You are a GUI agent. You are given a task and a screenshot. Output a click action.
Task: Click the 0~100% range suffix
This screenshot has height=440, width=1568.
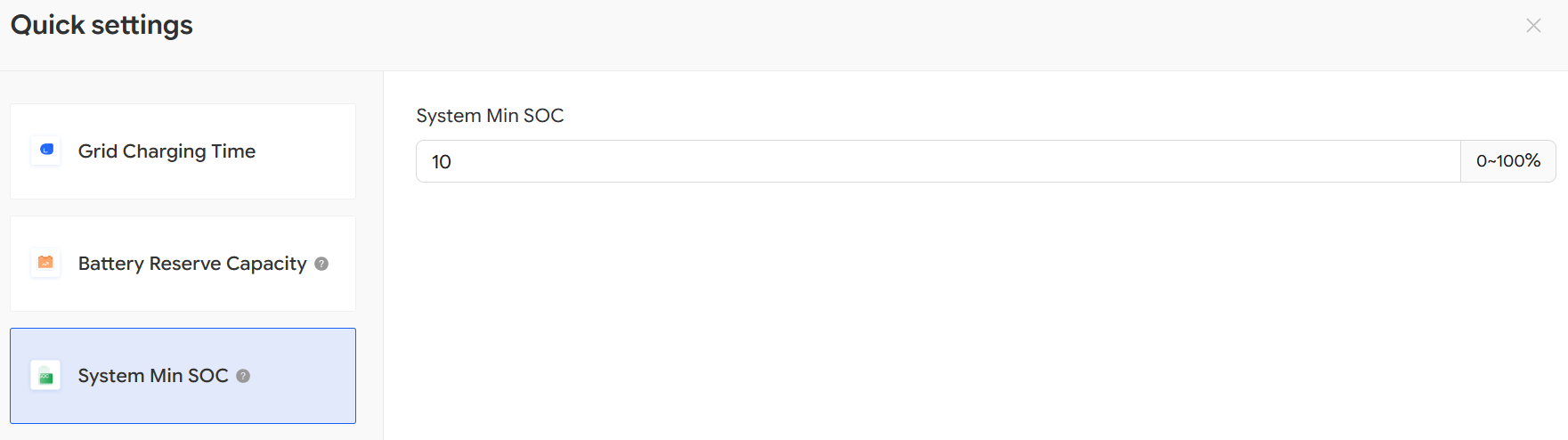click(1507, 161)
